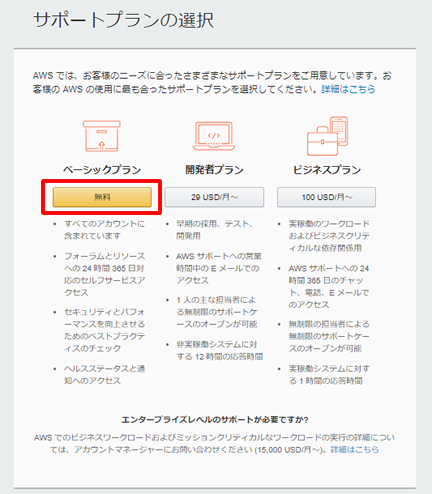Image resolution: width=432 pixels, height=494 pixels.
Task: Open the 詳細はこちら link in the intro paragraph
Action: tap(348, 89)
